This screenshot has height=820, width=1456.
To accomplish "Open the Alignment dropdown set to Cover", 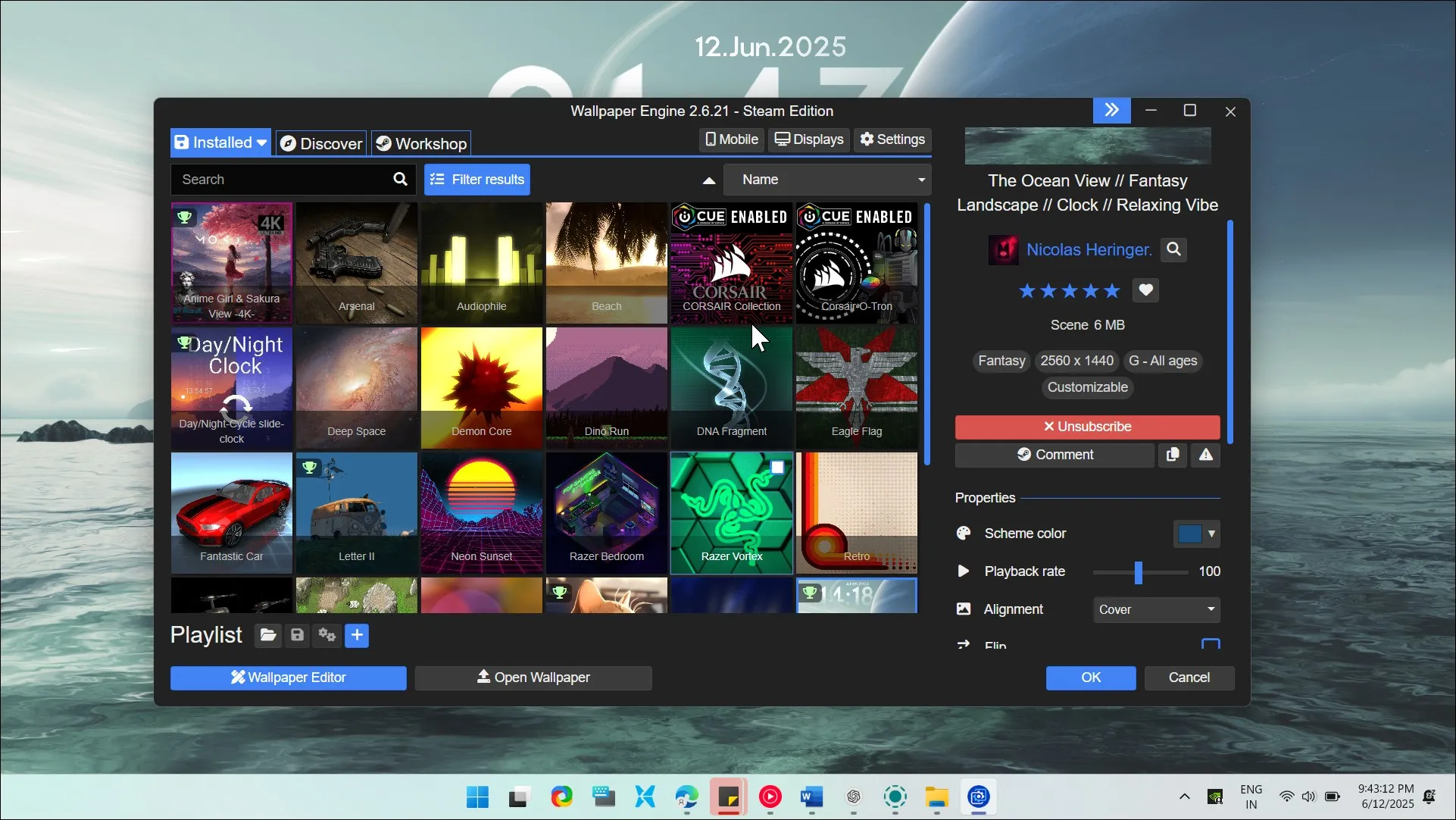I will 1154,609.
